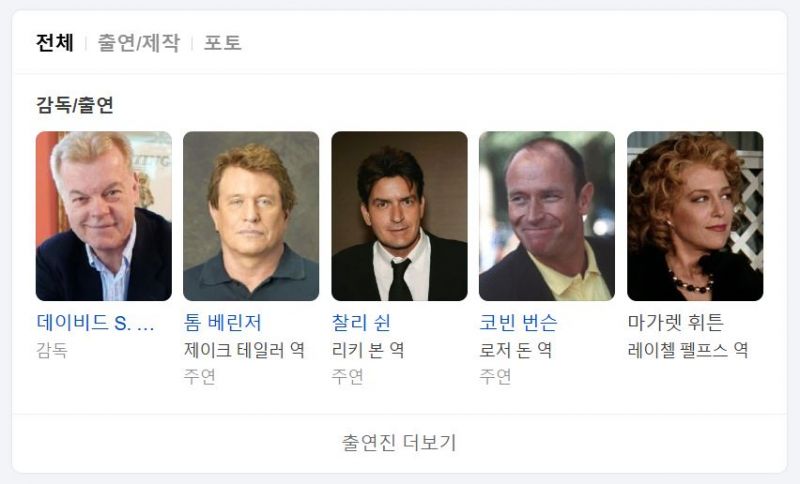Screen dimensions: 800x484
Task: Open the photo labeled 톰 베린저
Action: point(251,216)
